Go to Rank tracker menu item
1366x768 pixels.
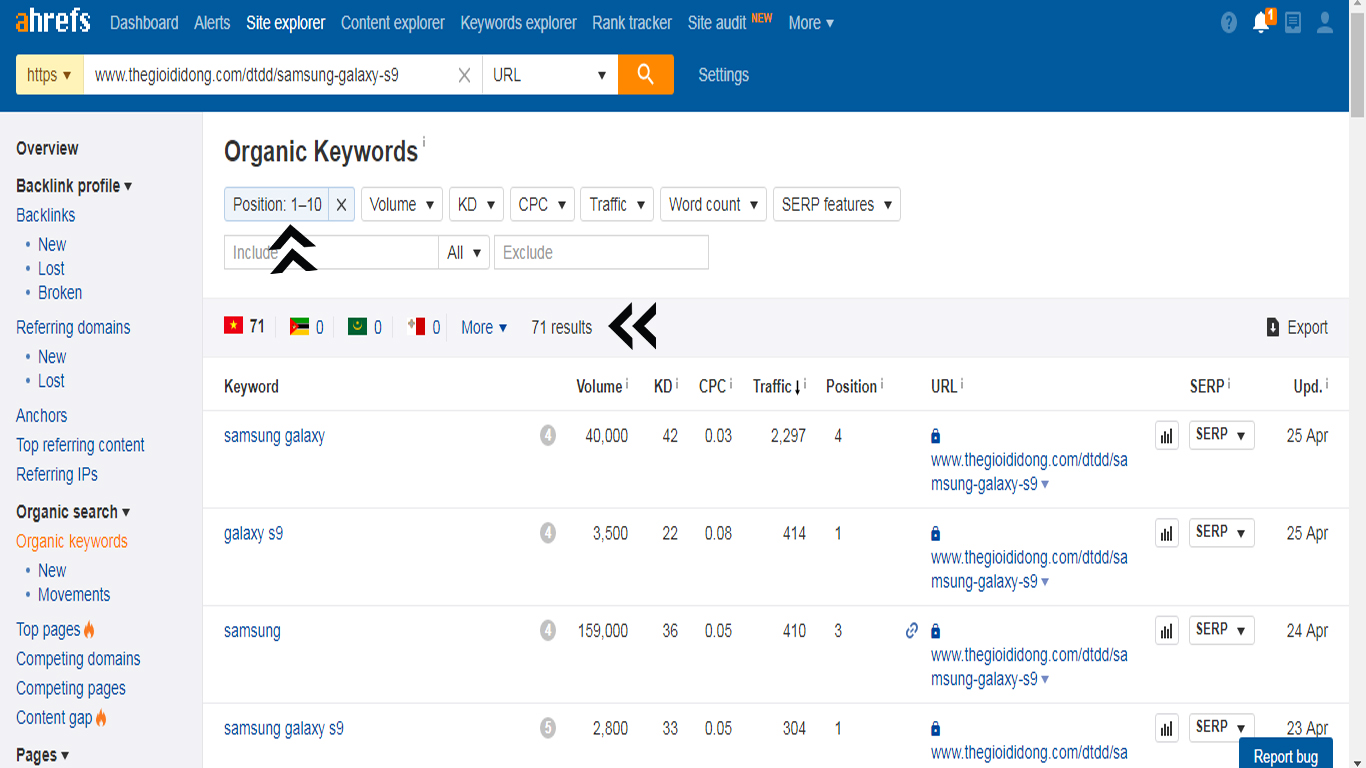tap(631, 23)
